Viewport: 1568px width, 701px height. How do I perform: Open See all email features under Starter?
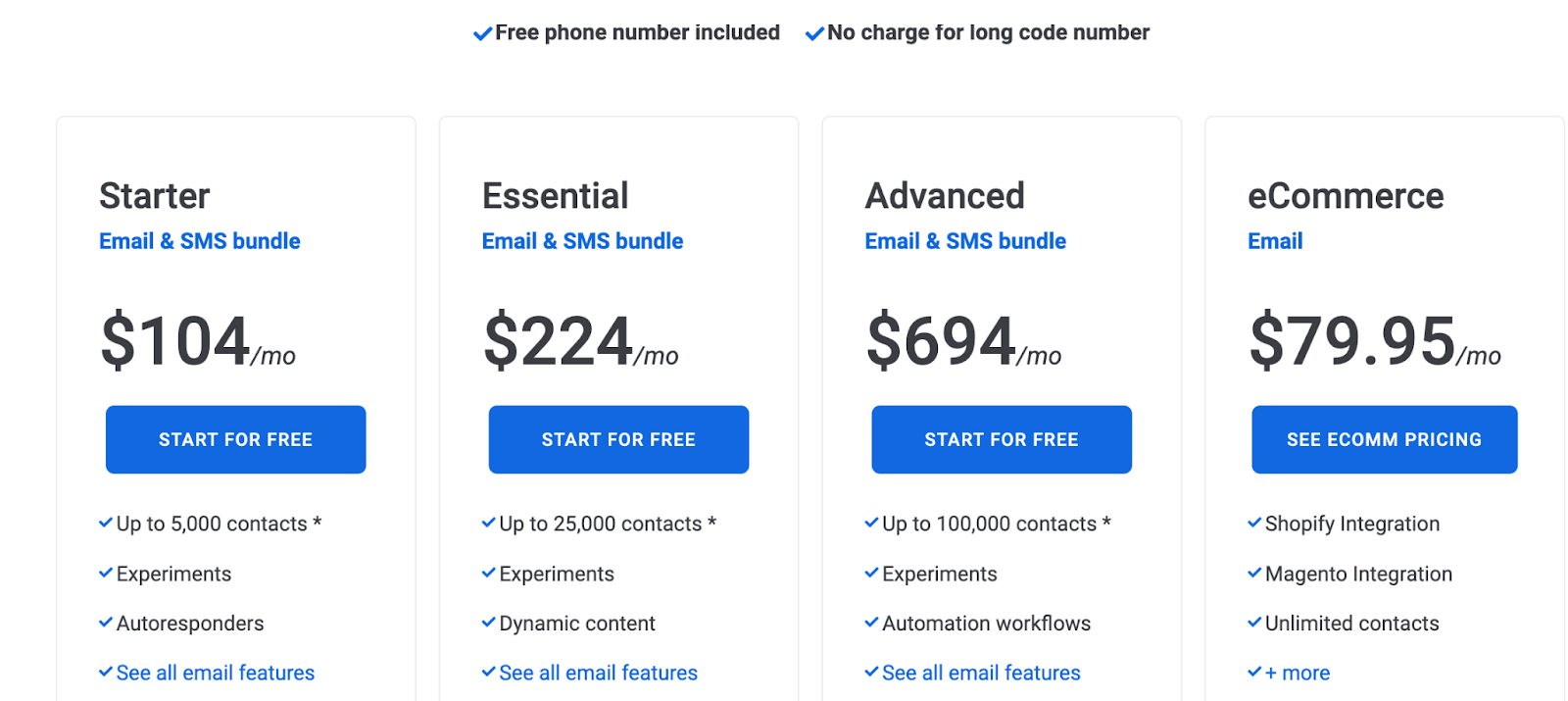[216, 673]
